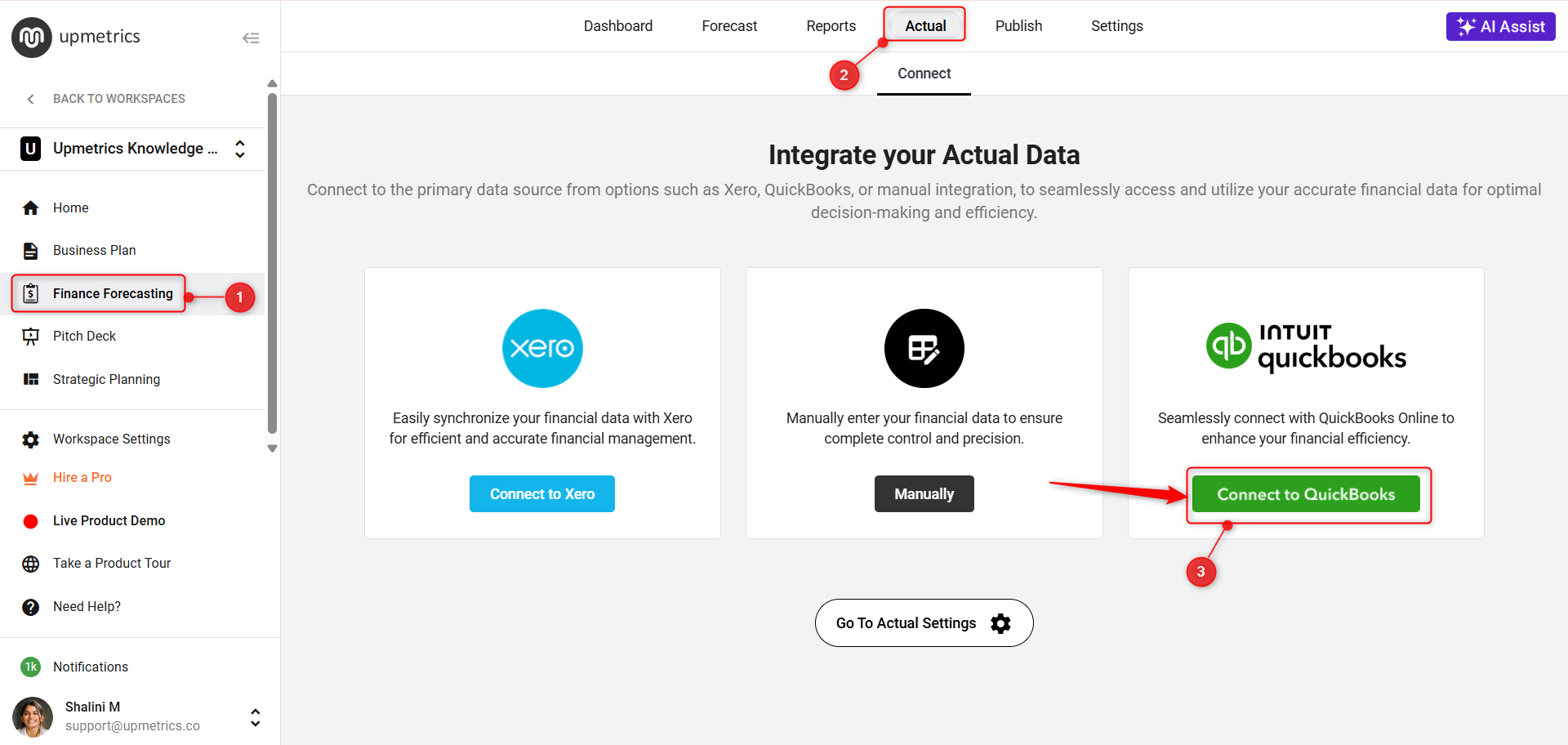Open Business Plan in the sidebar
1568x745 pixels.
(x=132, y=251)
